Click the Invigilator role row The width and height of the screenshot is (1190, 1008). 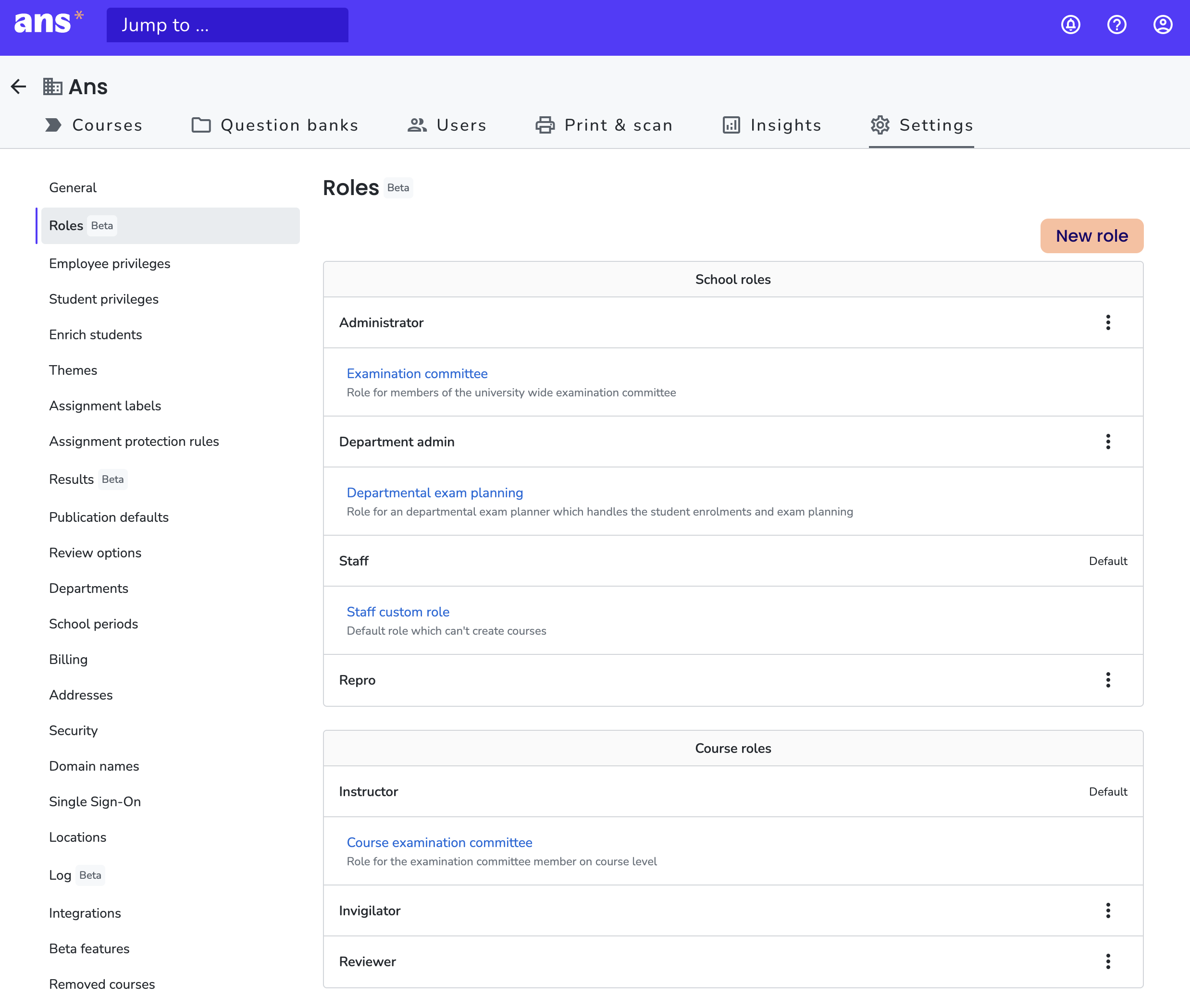733,911
